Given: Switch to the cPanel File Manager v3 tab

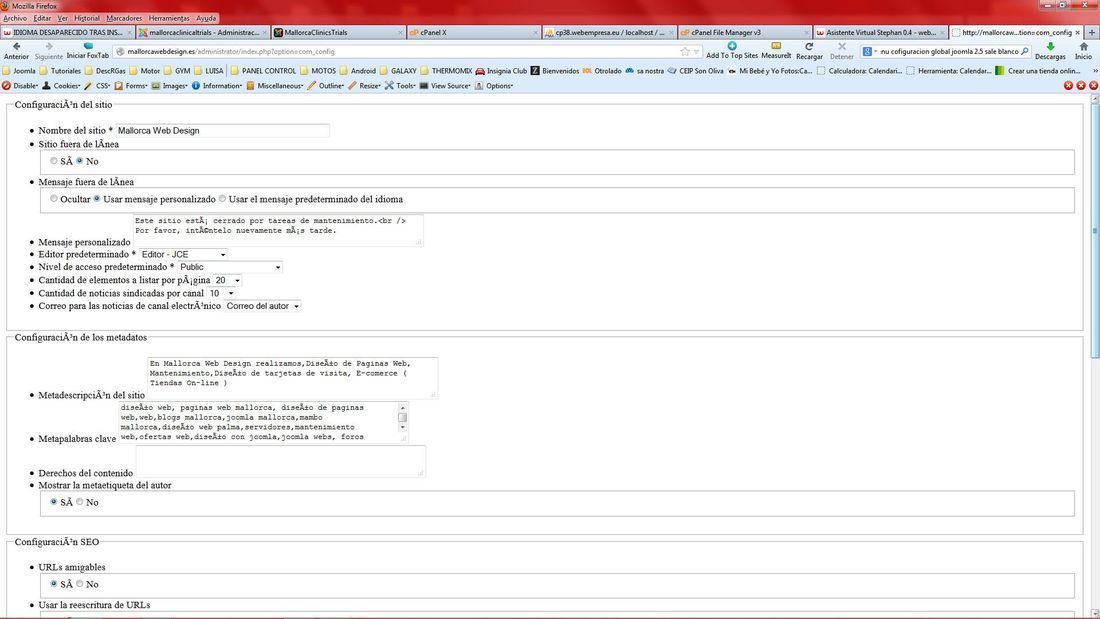Looking at the screenshot, I should tap(745, 32).
